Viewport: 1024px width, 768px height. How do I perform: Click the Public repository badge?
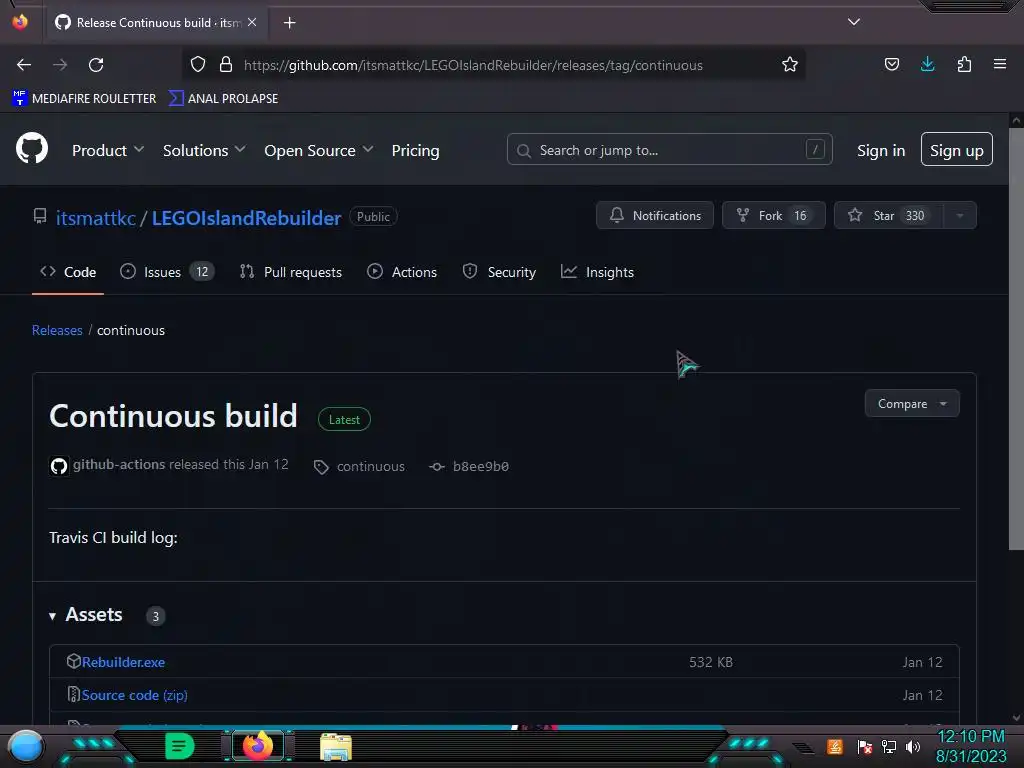coord(373,217)
